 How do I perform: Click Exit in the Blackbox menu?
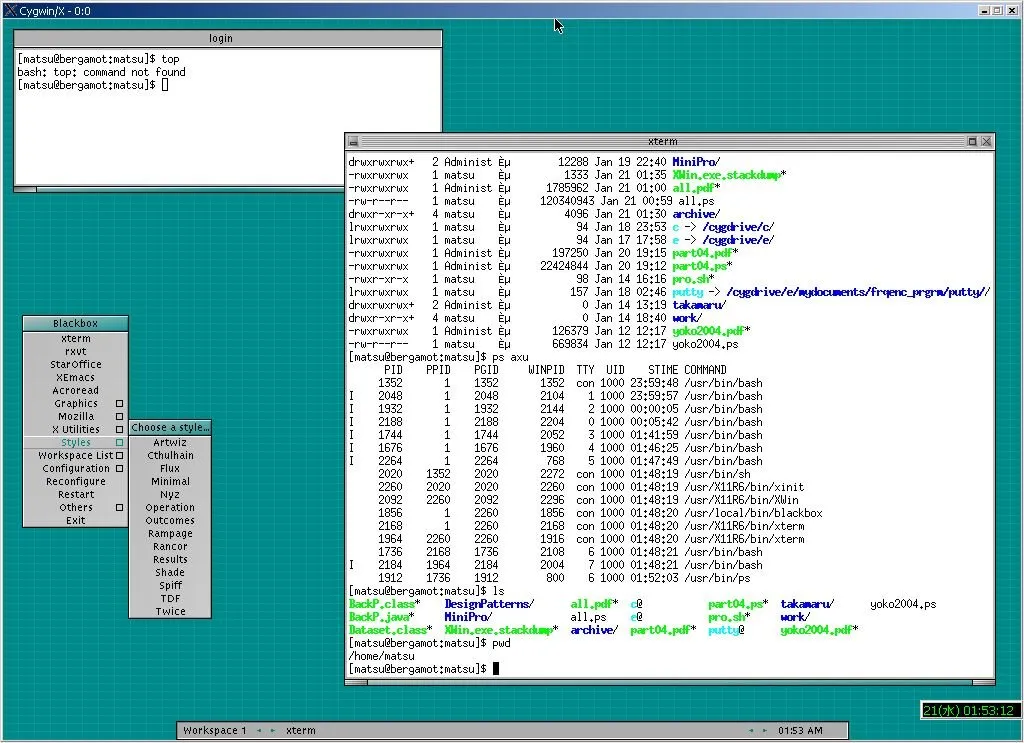tap(76, 521)
